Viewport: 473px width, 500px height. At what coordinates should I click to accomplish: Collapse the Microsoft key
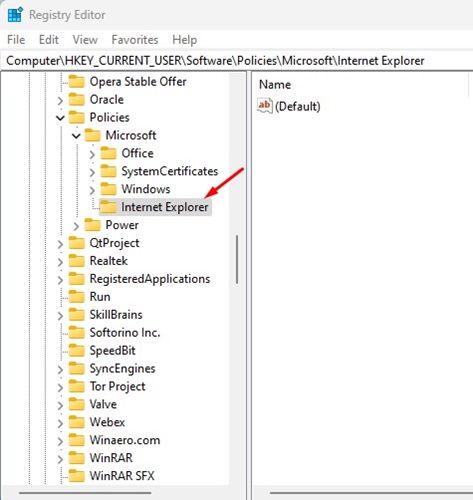[x=76, y=136]
